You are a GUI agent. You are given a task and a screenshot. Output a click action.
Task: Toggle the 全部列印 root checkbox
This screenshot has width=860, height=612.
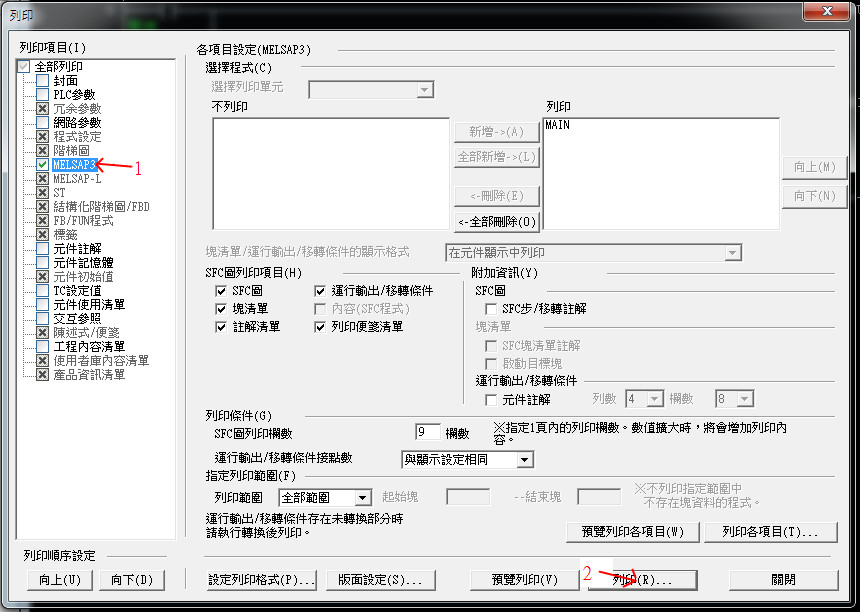tap(24, 66)
